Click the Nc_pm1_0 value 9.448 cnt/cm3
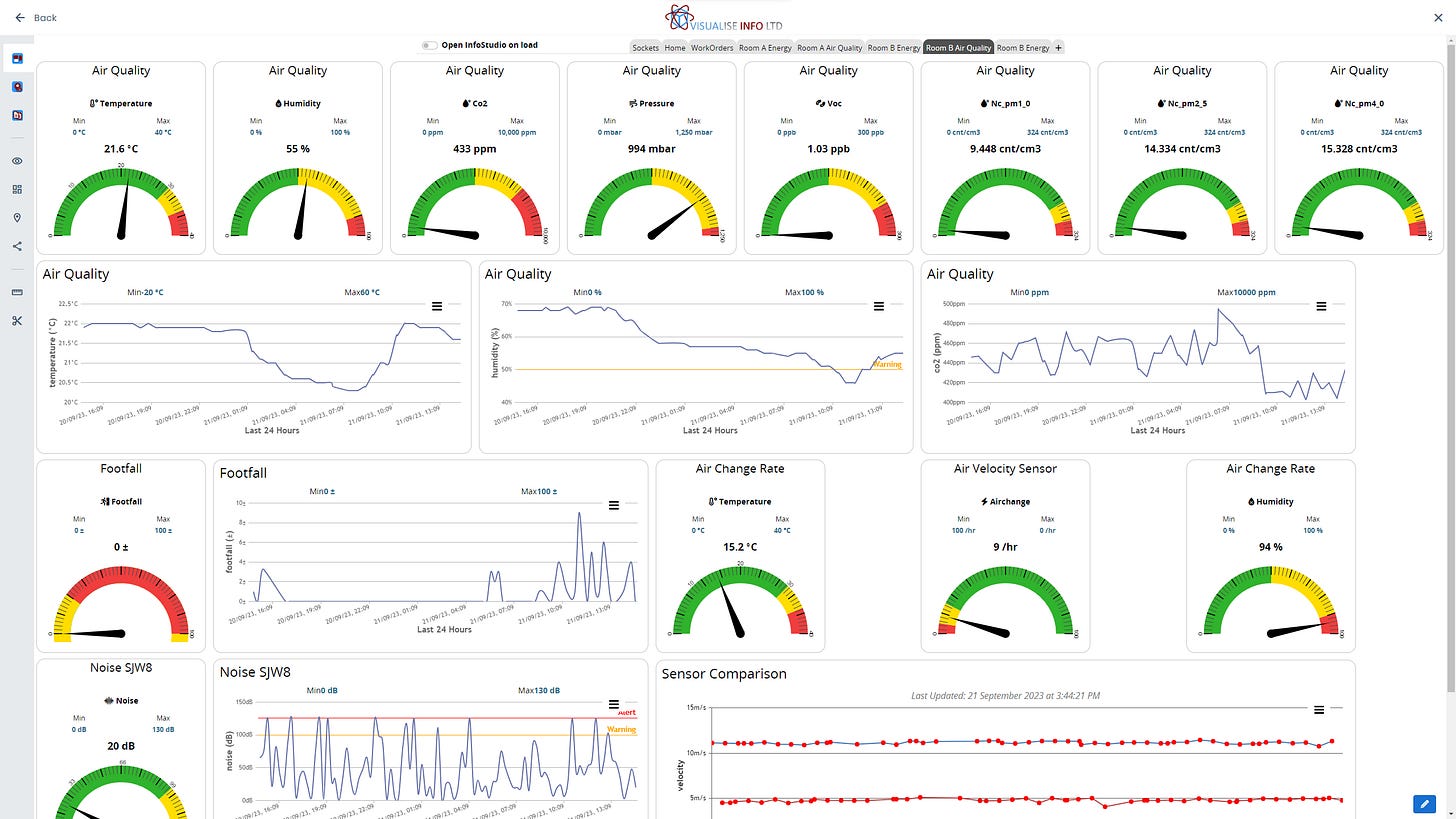The width and height of the screenshot is (1456, 819). [x=1005, y=149]
